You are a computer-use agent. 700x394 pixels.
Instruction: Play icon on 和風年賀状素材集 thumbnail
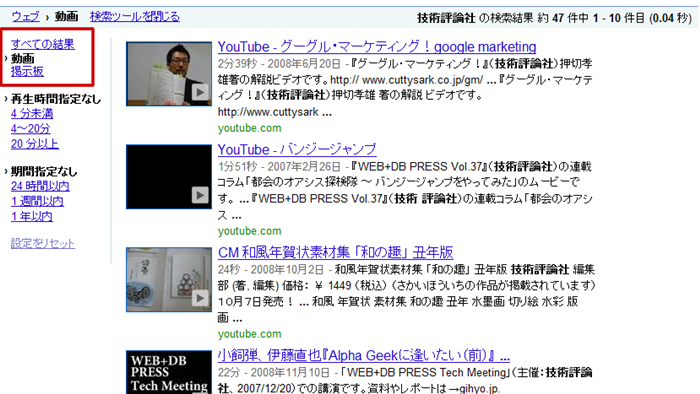tap(200, 298)
